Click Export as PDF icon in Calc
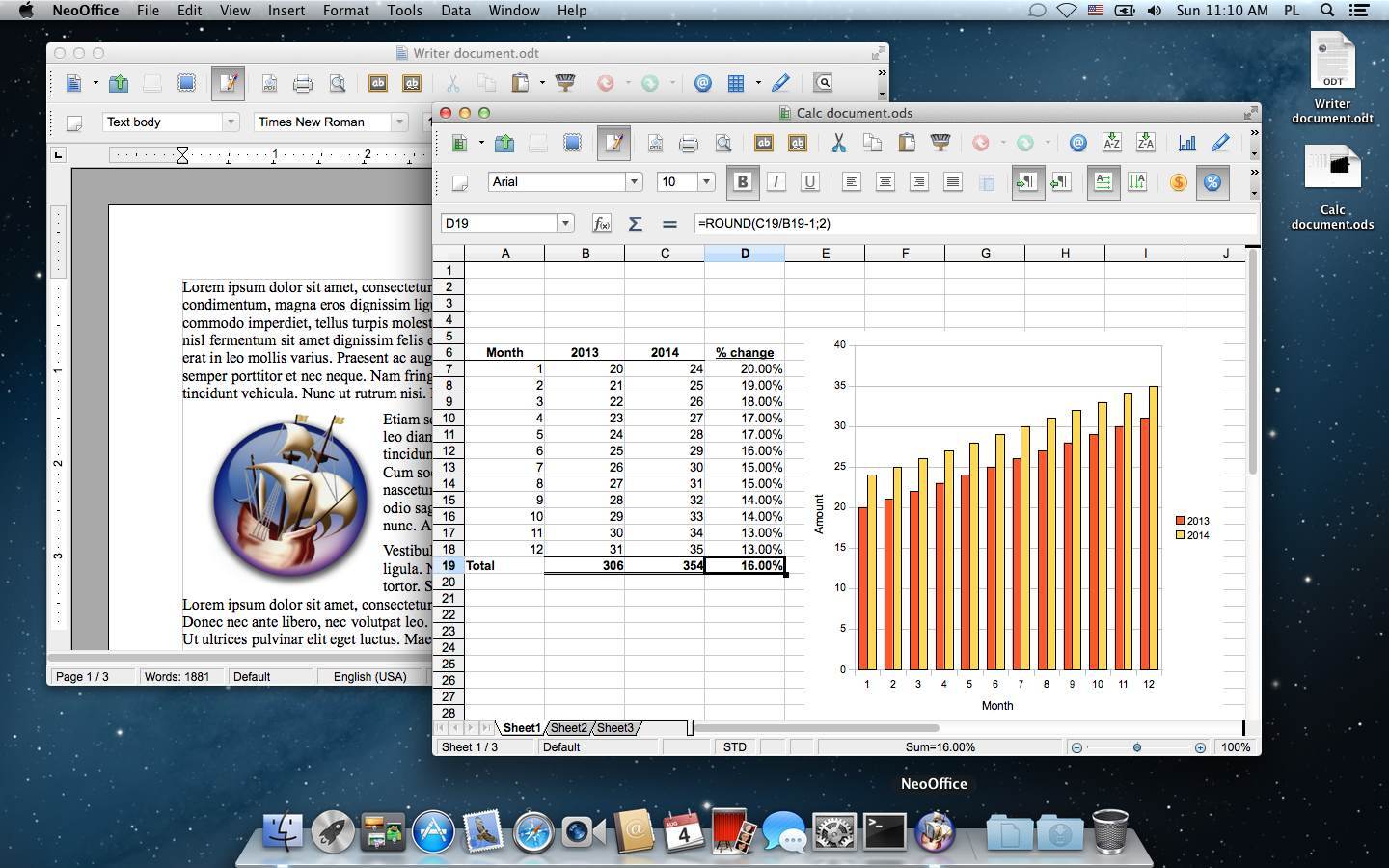 pos(655,144)
